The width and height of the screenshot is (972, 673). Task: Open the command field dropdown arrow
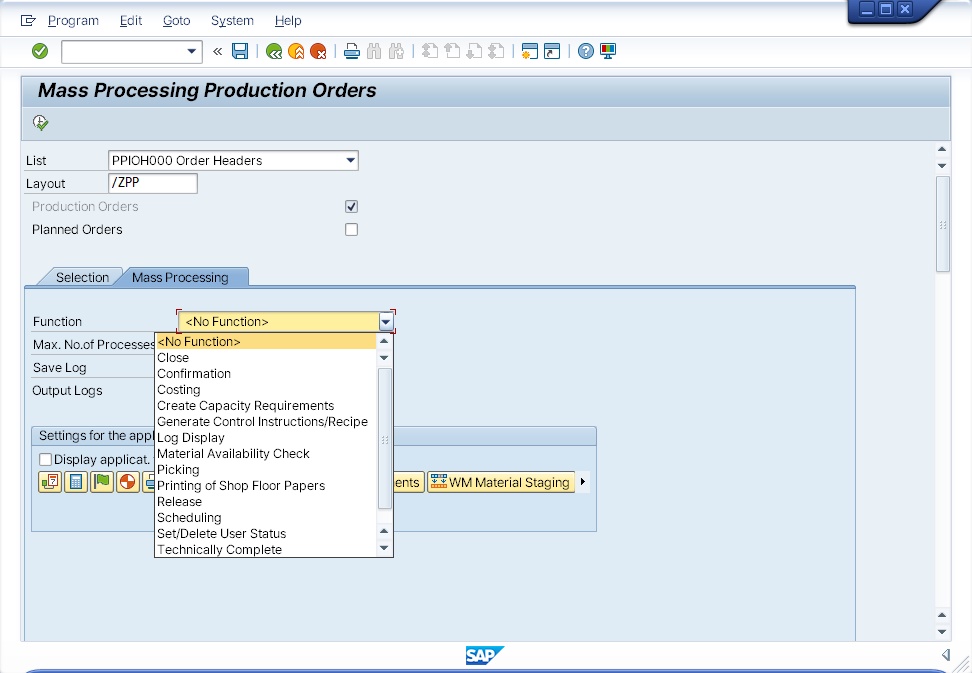tap(192, 51)
